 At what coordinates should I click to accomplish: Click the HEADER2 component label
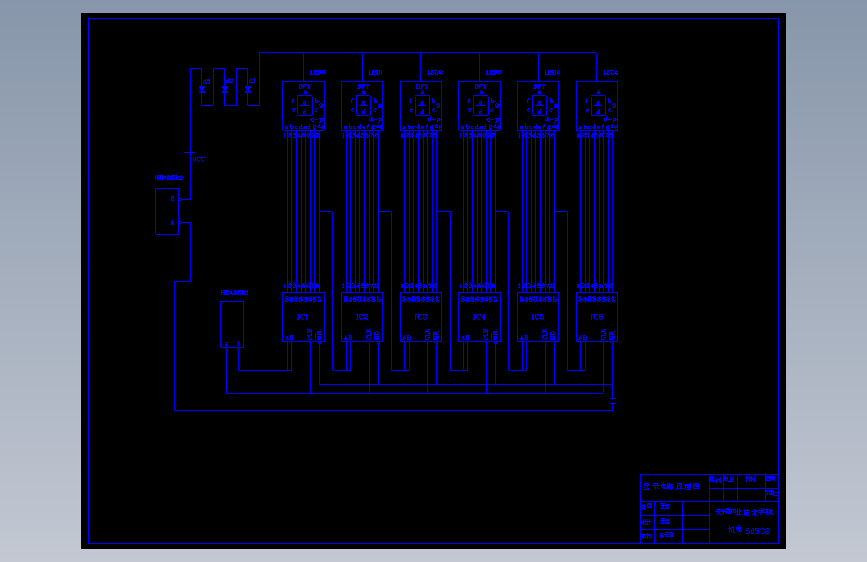169,178
